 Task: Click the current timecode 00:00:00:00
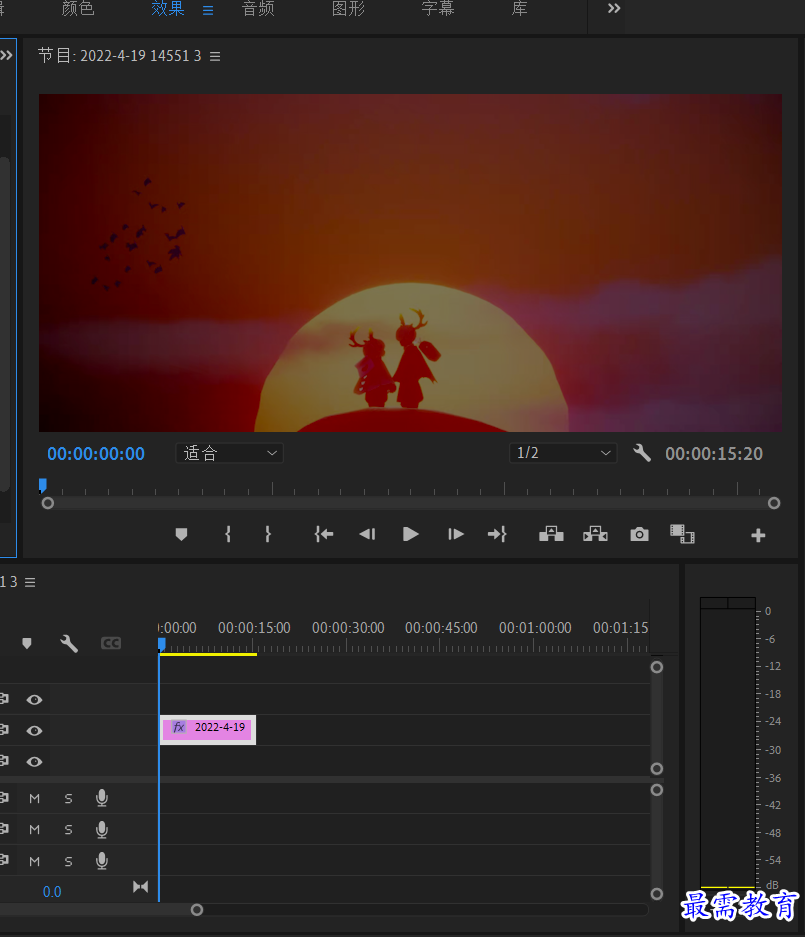[x=96, y=454]
